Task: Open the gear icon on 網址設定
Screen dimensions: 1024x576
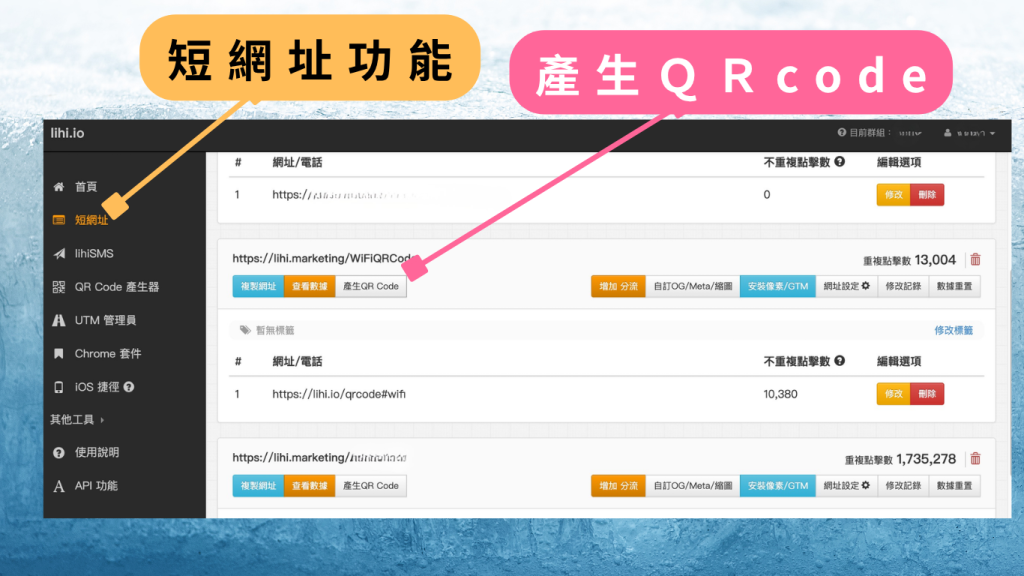Action: coord(866,286)
